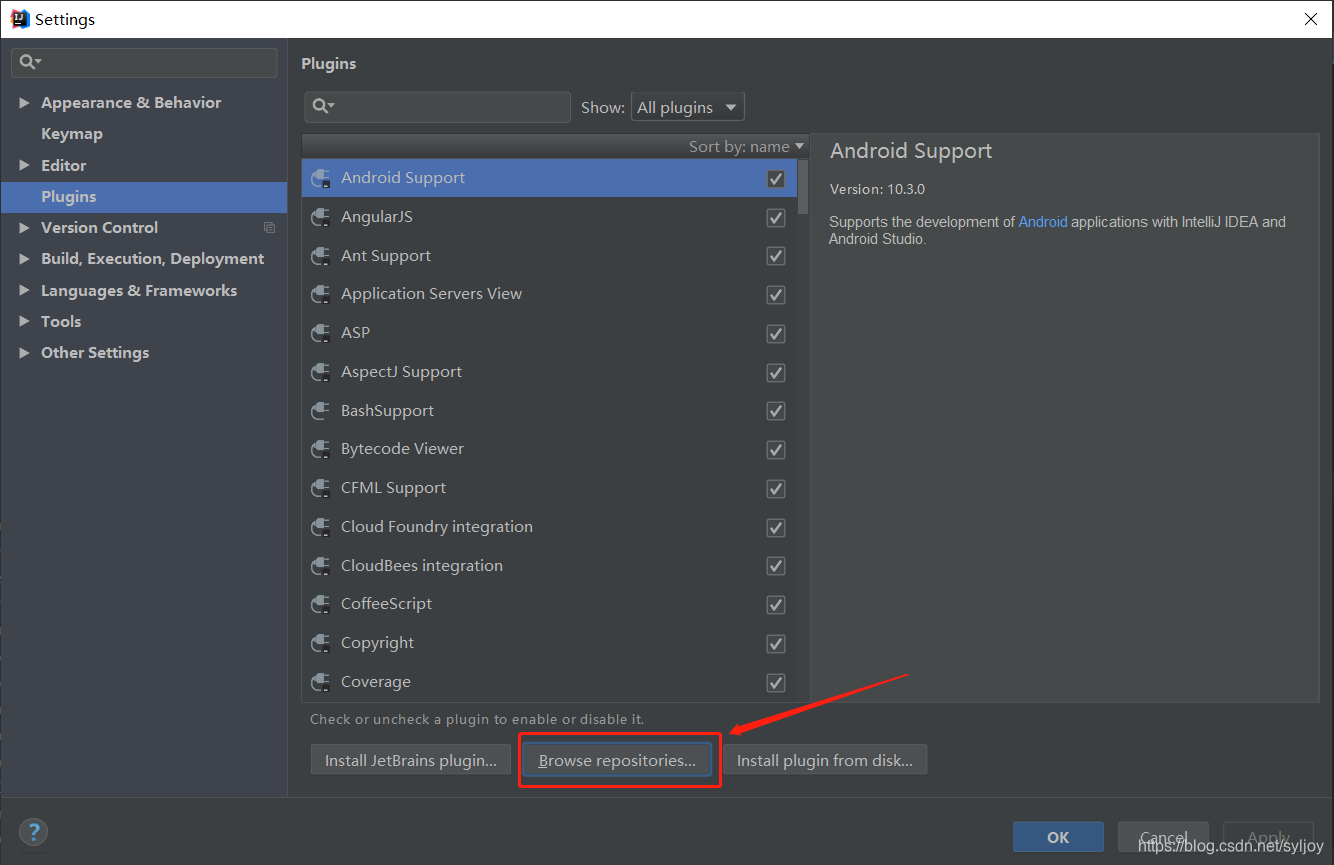
Task: Select the Bytecode Viewer plugin row
Action: coord(549,449)
